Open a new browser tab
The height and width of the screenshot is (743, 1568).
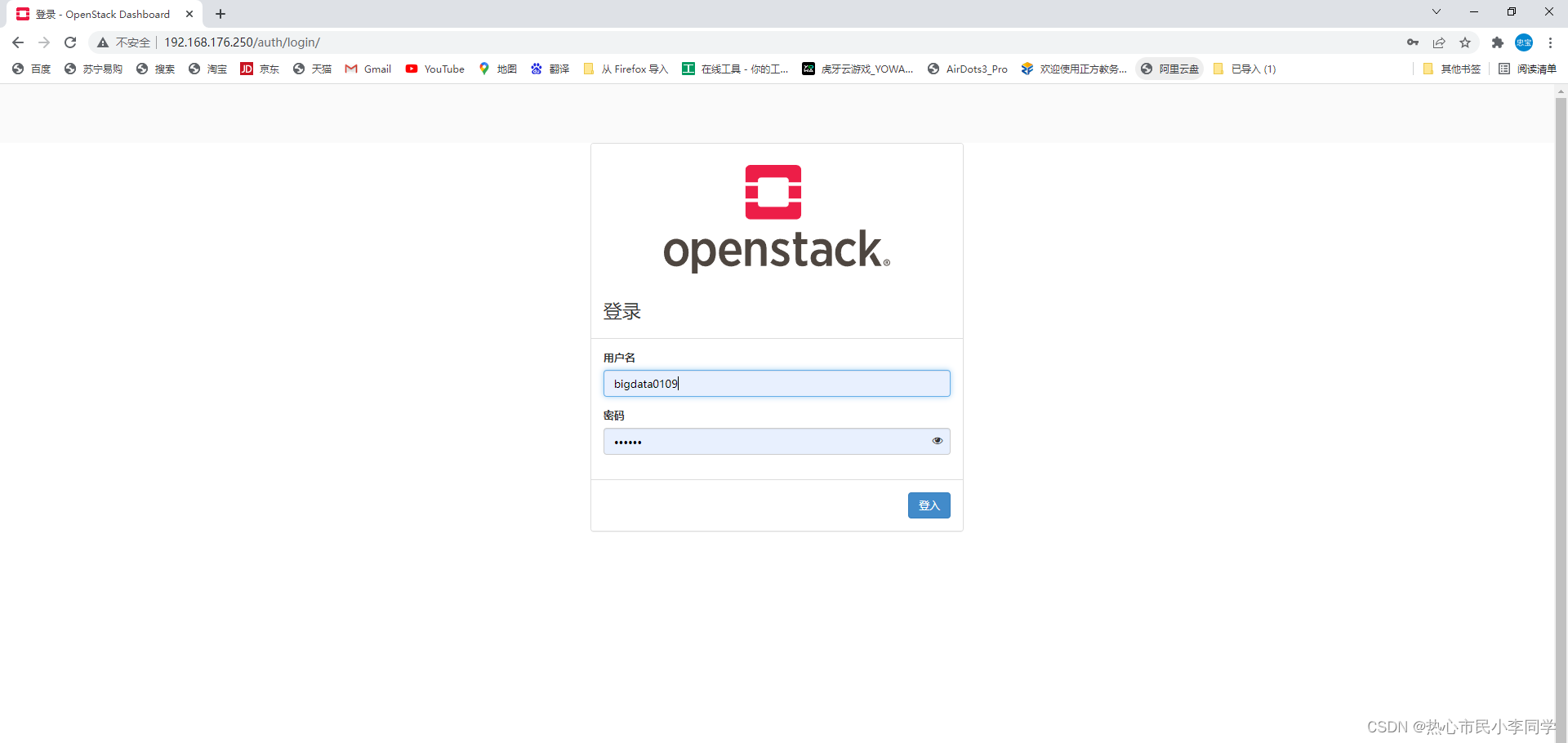click(x=220, y=14)
